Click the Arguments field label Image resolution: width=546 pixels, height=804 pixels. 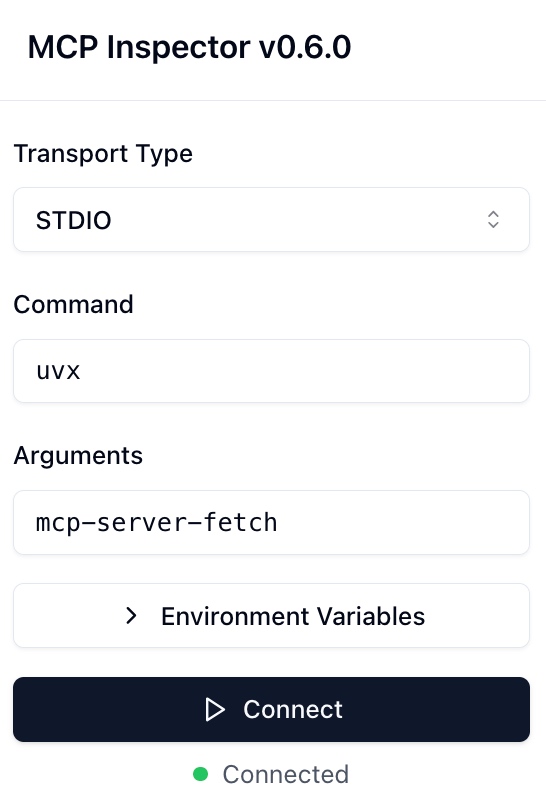[78, 455]
